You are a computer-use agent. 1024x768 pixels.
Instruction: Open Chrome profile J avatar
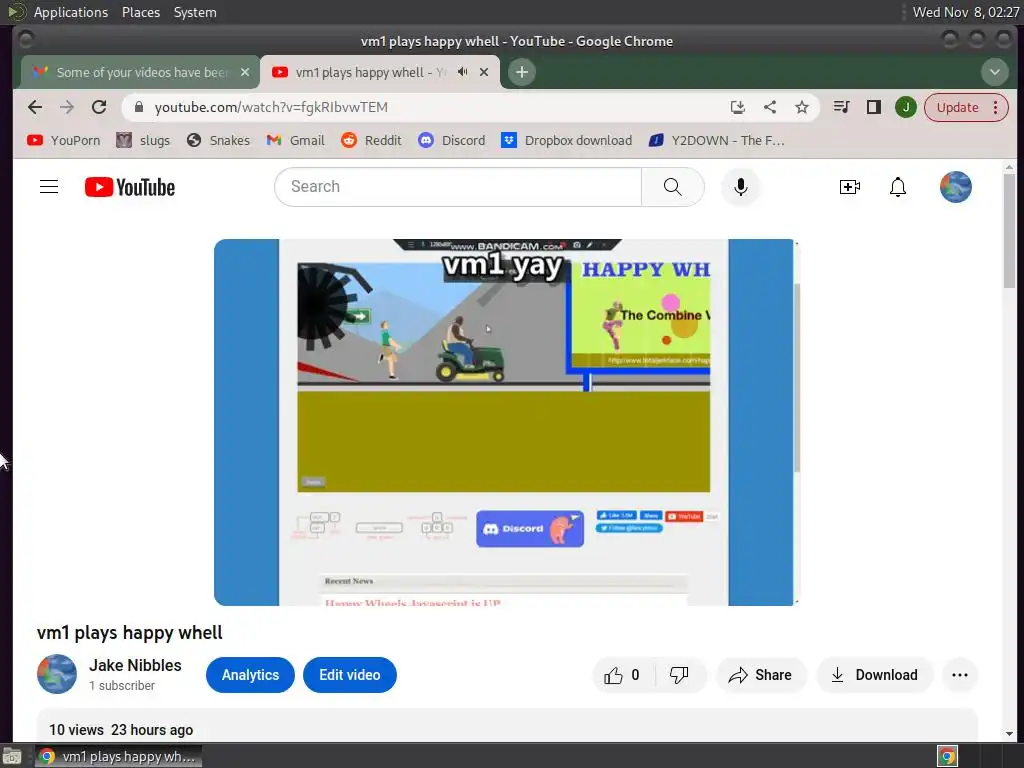[x=906, y=107]
